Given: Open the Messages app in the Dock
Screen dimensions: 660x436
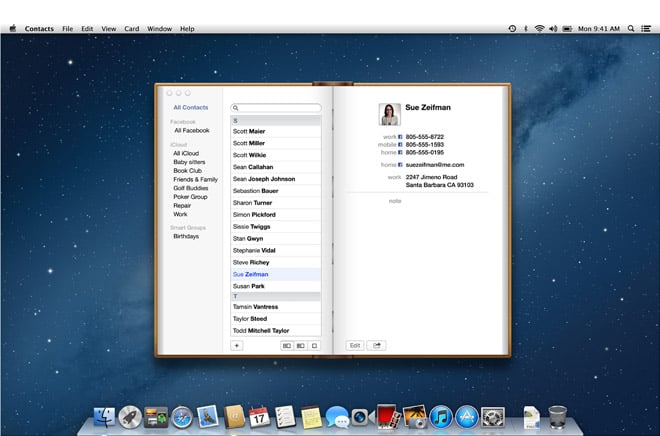Looking at the screenshot, I should 336,415.
